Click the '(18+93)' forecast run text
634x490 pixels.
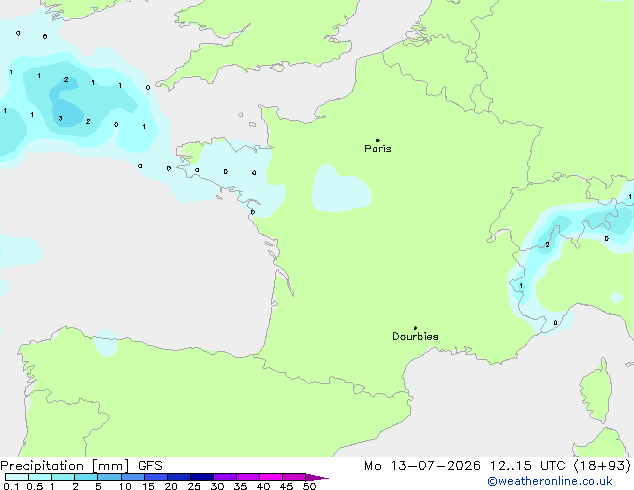pos(602,466)
